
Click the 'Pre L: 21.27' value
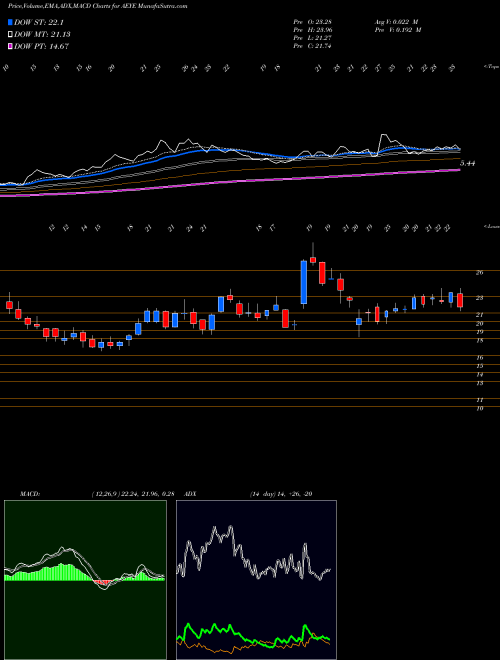(312, 38)
